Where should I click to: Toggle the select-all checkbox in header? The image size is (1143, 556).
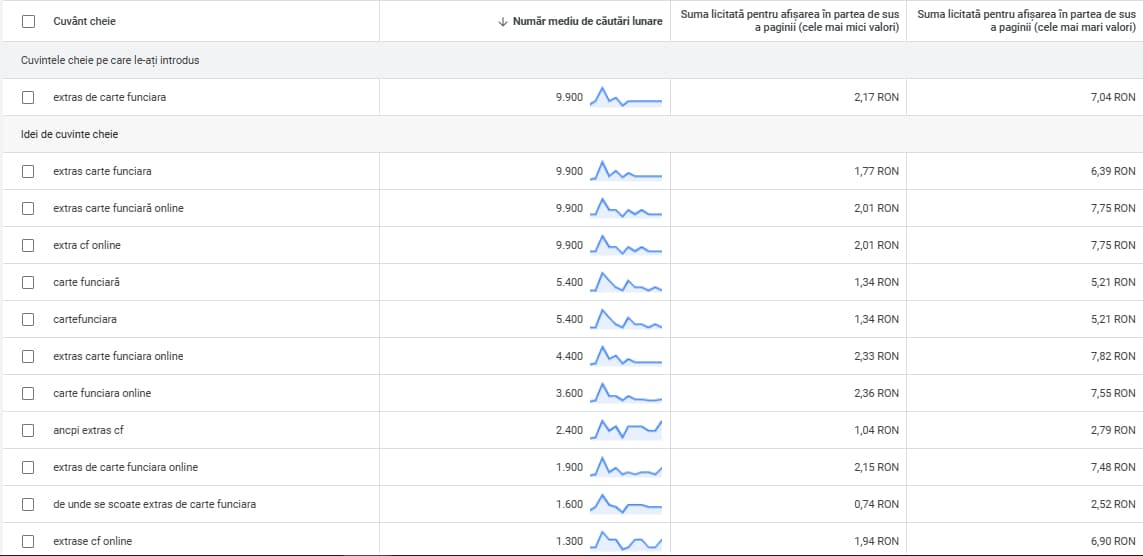(x=28, y=21)
